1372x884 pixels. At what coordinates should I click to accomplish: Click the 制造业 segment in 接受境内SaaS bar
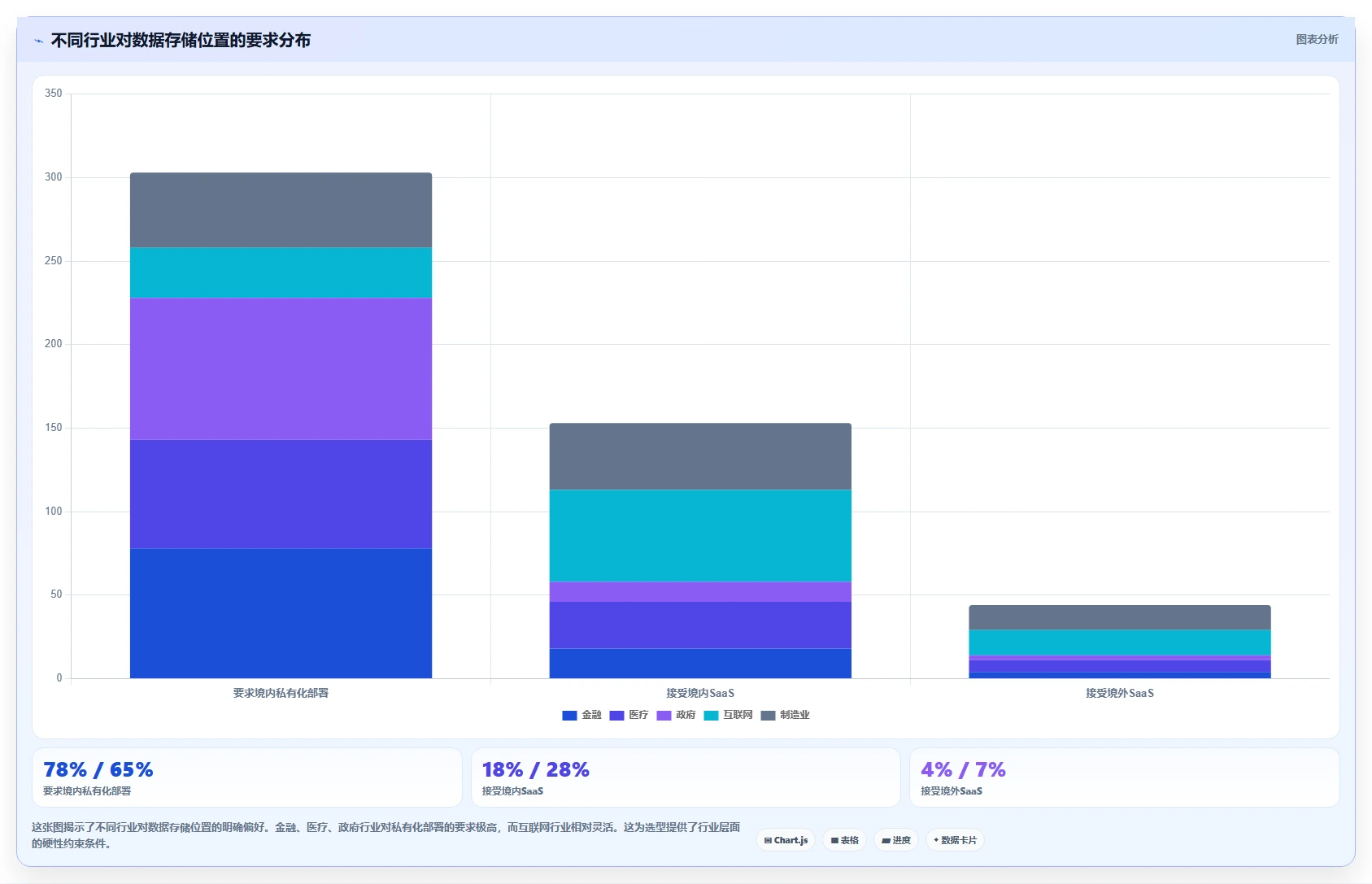click(x=700, y=457)
